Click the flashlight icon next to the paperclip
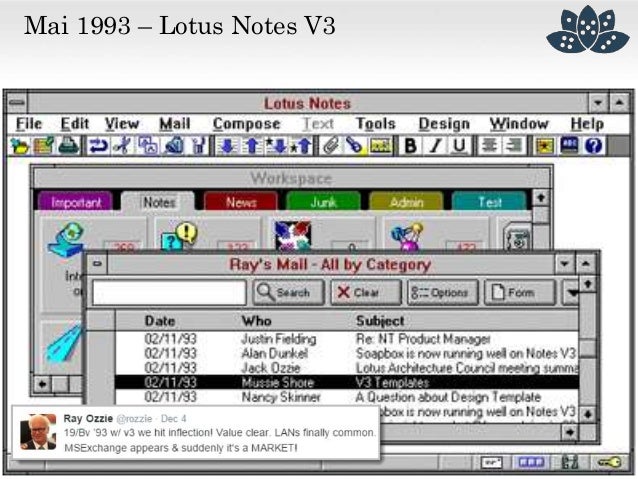Viewport: 638px width, 479px height. 354,146
